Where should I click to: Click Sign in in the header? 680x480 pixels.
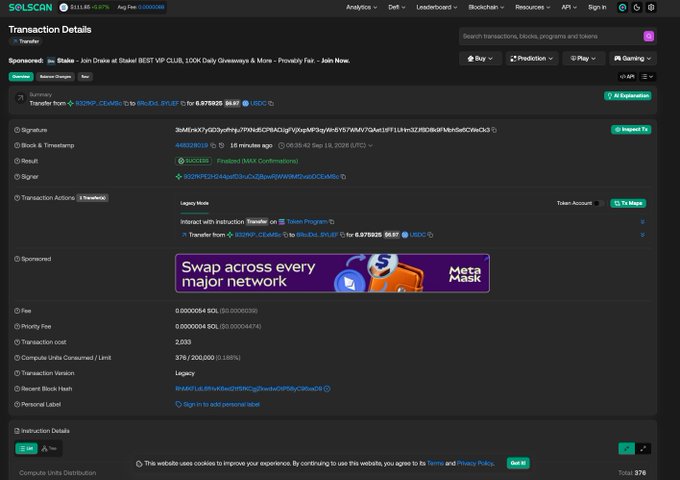(x=597, y=7)
